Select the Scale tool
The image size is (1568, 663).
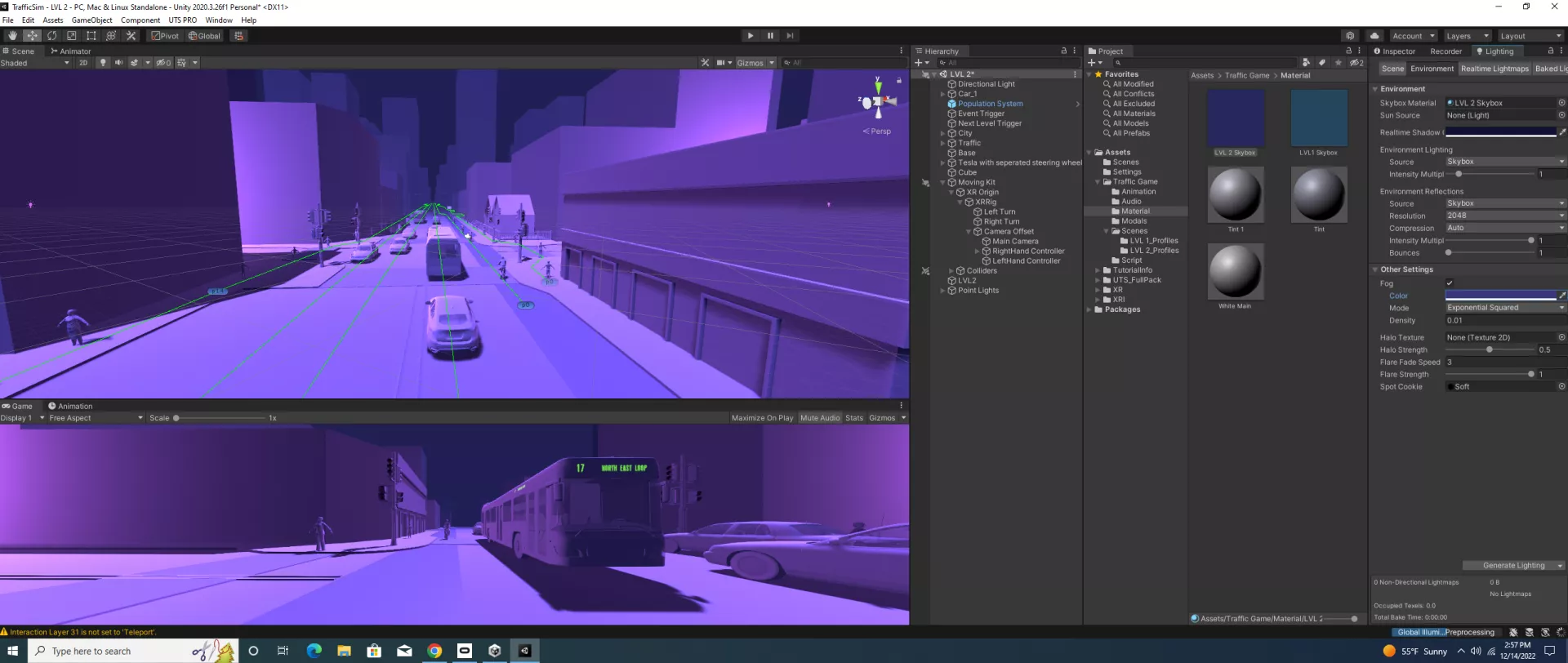(71, 36)
